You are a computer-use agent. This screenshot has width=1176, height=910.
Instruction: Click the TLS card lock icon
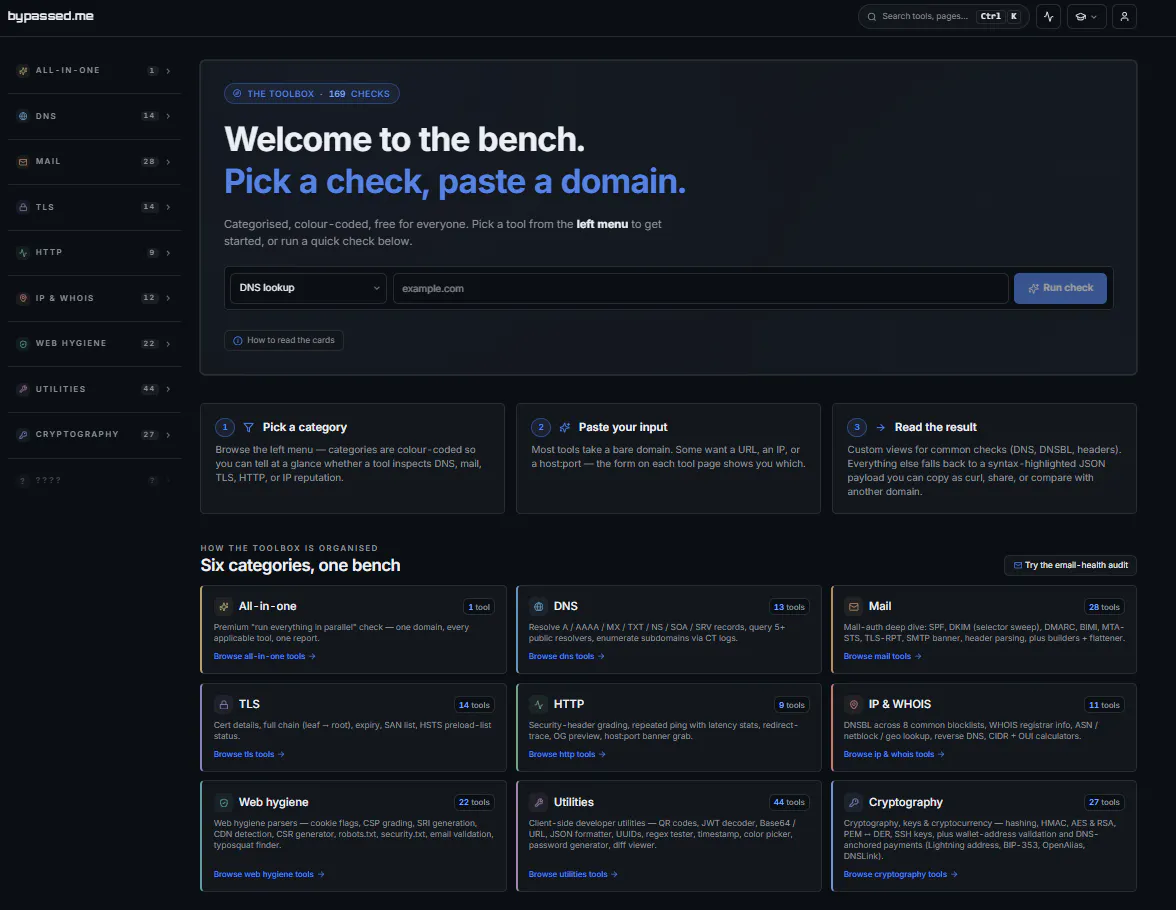coord(224,704)
